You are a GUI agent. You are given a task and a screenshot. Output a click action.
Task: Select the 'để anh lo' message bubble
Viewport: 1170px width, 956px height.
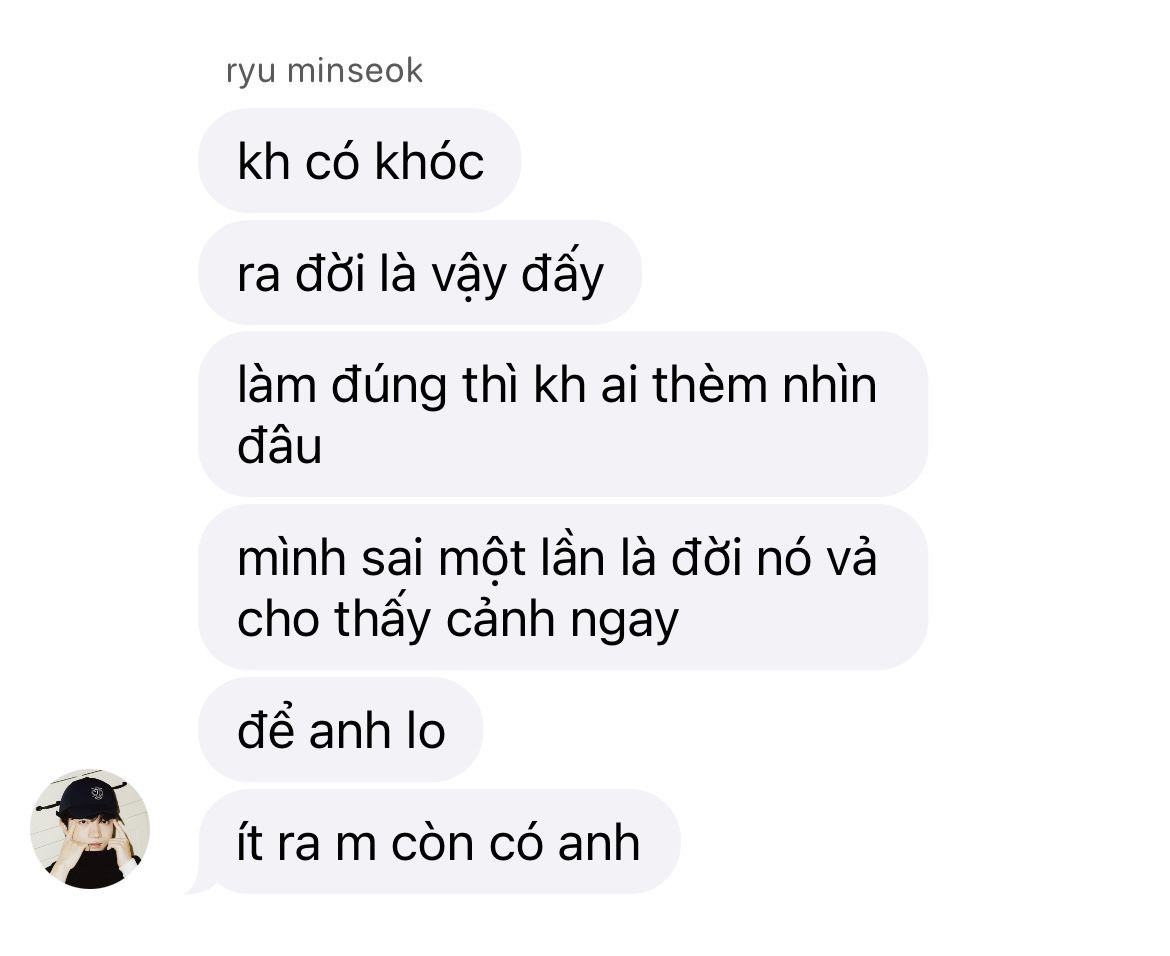340,730
